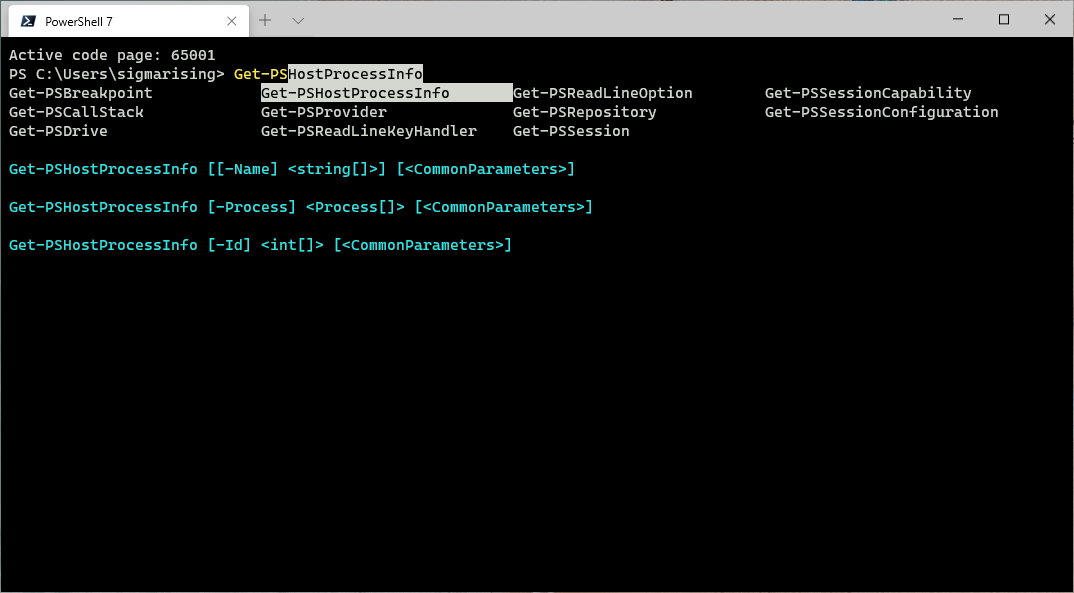Select the Get-PSBreakpoint completion
Screen dimensions: 1074x593
click(x=80, y=92)
